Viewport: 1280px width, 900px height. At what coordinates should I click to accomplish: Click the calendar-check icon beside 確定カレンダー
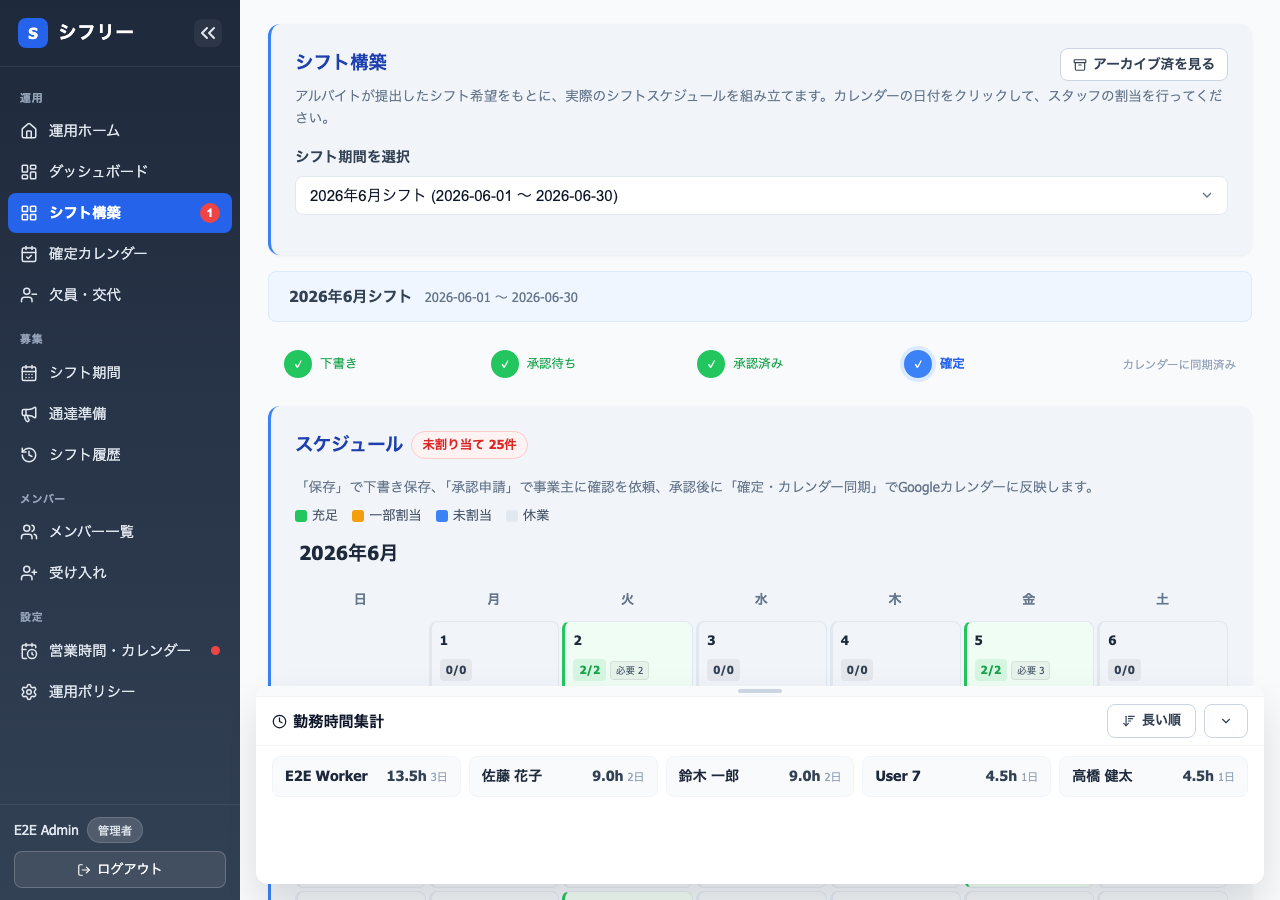pos(29,254)
